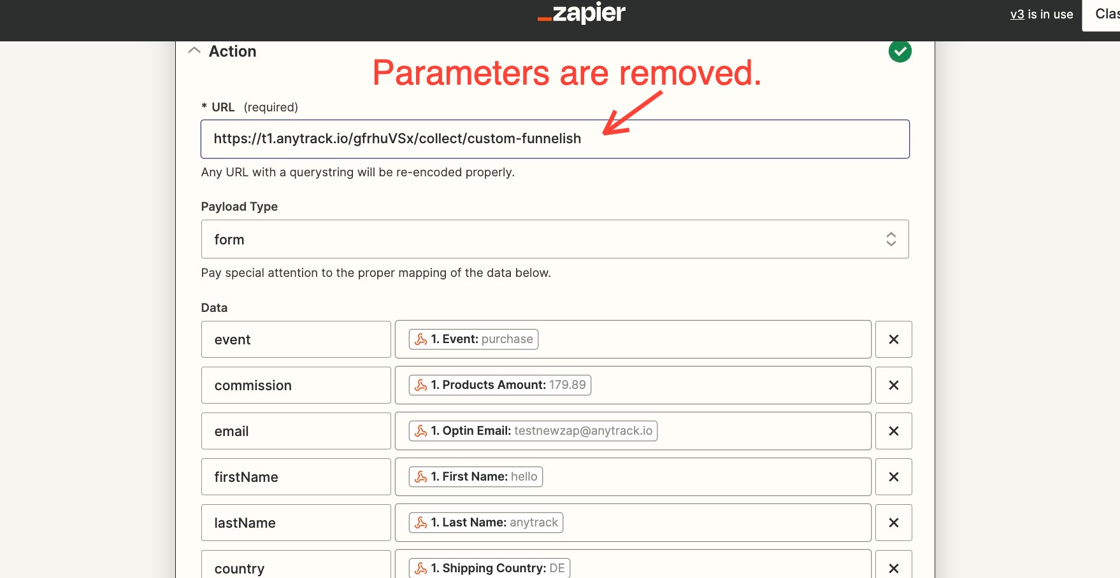The height and width of the screenshot is (578, 1120).
Task: Select the Event purchase mapped pill
Action: (474, 339)
